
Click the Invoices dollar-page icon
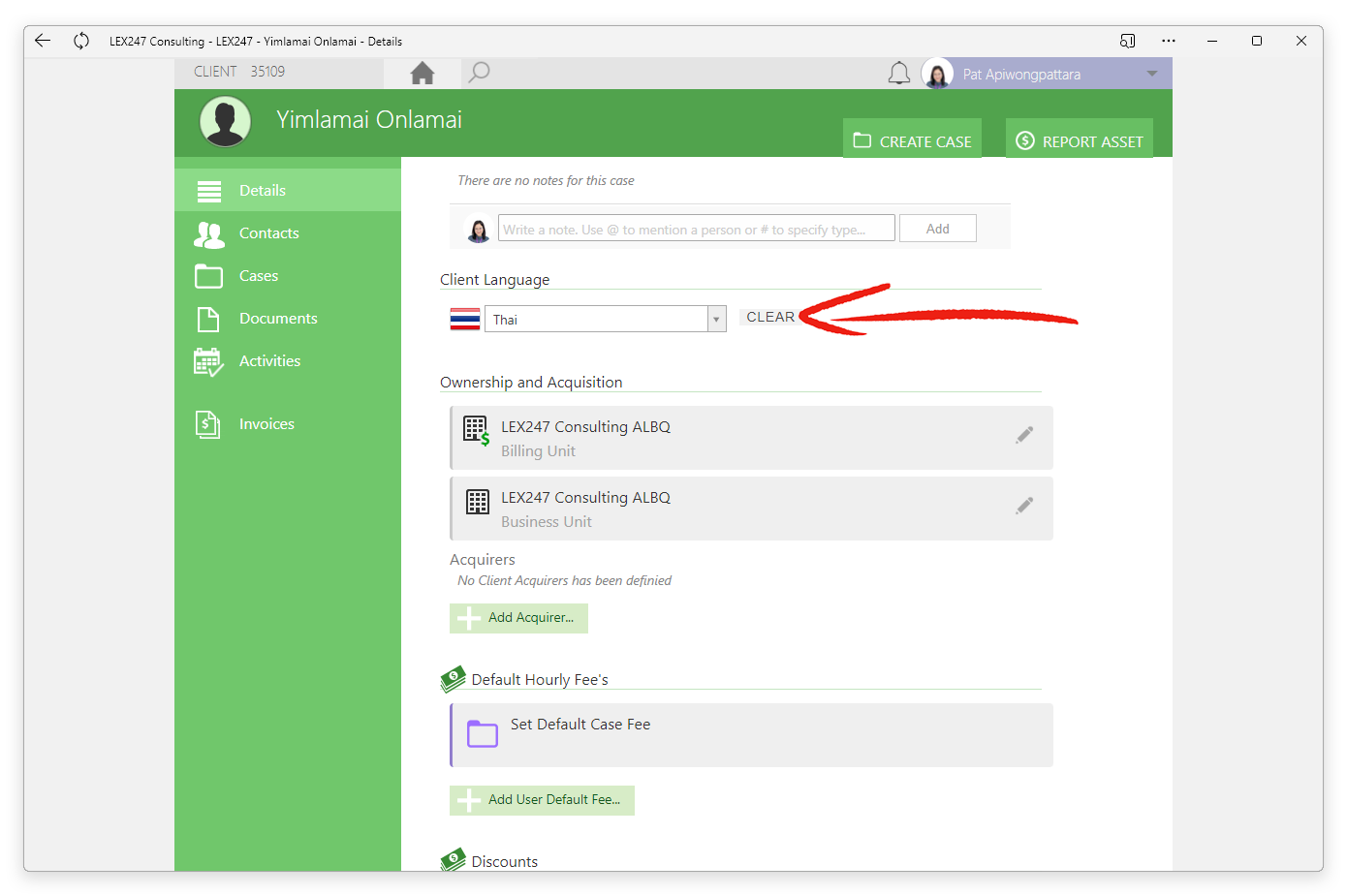[208, 424]
